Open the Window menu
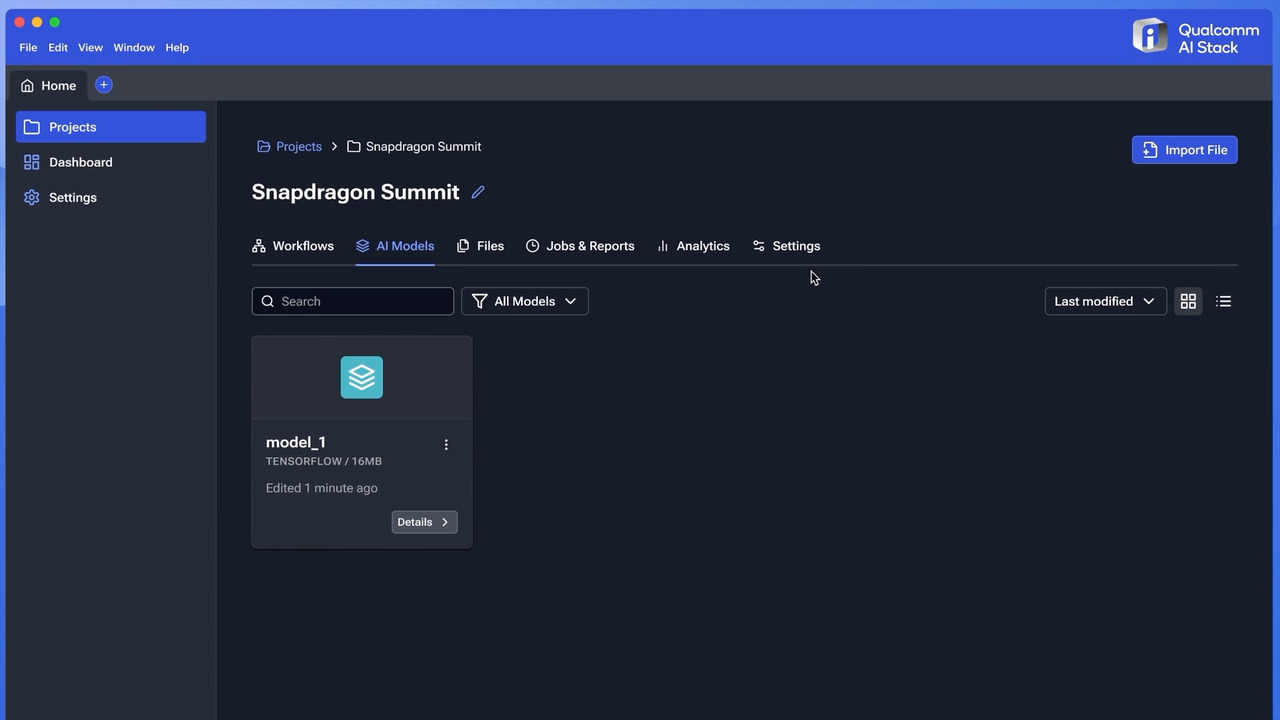1280x720 pixels. click(134, 47)
